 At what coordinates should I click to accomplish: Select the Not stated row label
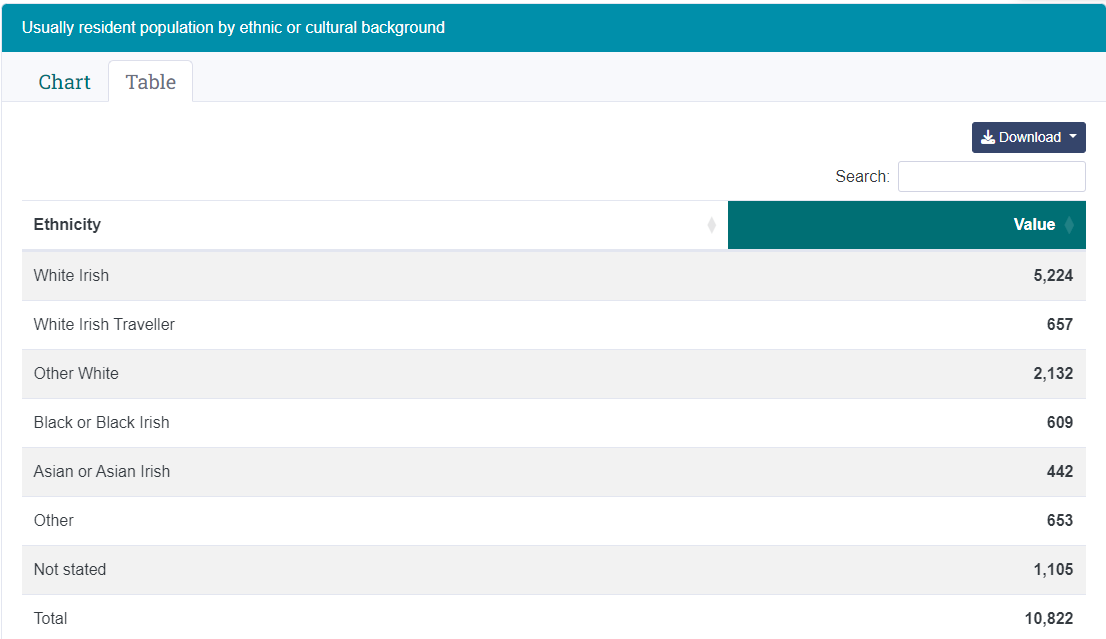coord(70,569)
